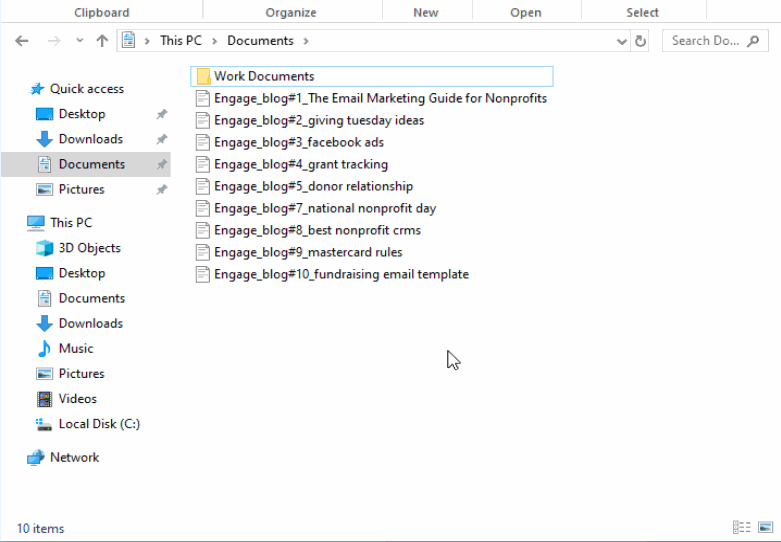The height and width of the screenshot is (542, 781).
Task: Click in the Search Documents field
Action: [705, 41]
